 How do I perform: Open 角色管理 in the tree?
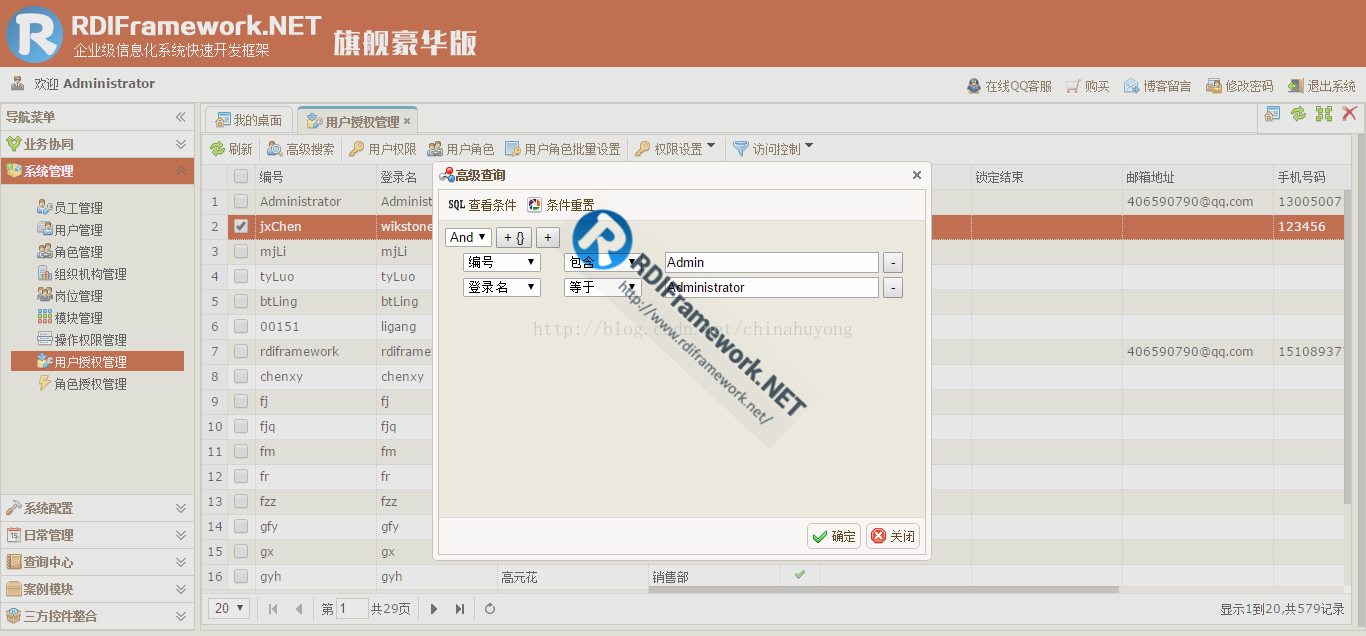pyautogui.click(x=78, y=252)
